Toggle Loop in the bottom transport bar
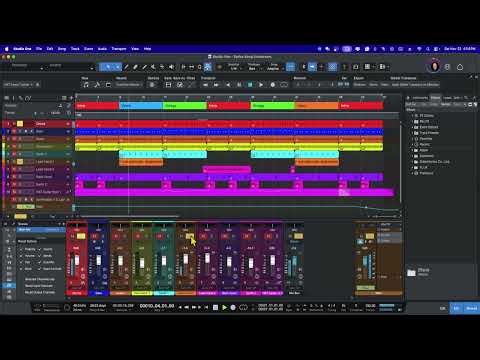Viewport: 480px width, 360px height. click(x=243, y=307)
